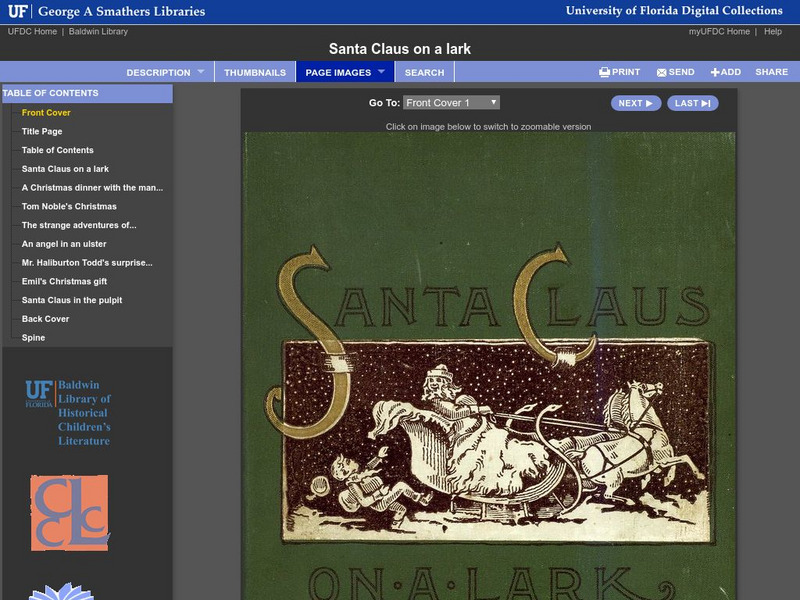
Task: Open the Help link
Action: (x=773, y=32)
